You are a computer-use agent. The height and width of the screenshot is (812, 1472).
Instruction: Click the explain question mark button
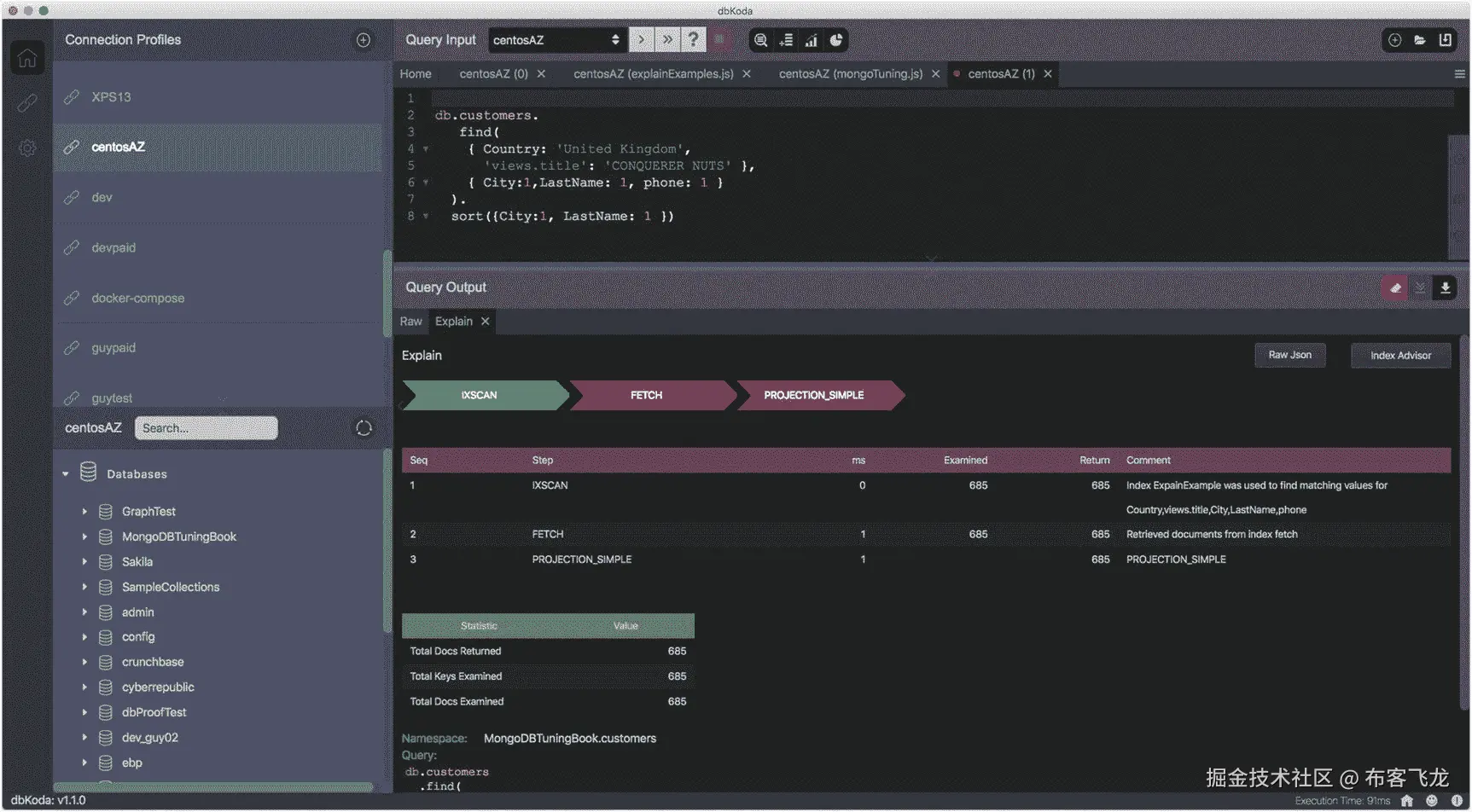(x=693, y=40)
